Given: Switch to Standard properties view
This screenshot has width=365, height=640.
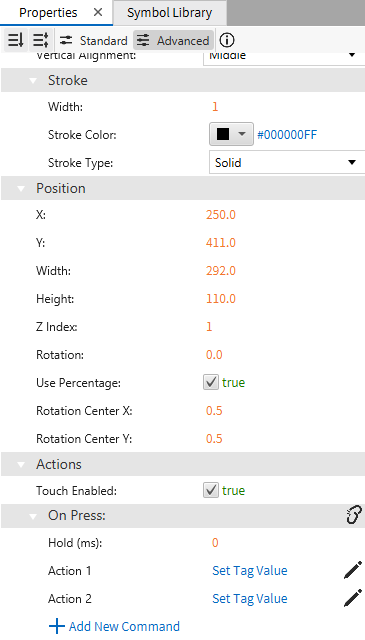Looking at the screenshot, I should tap(93, 40).
